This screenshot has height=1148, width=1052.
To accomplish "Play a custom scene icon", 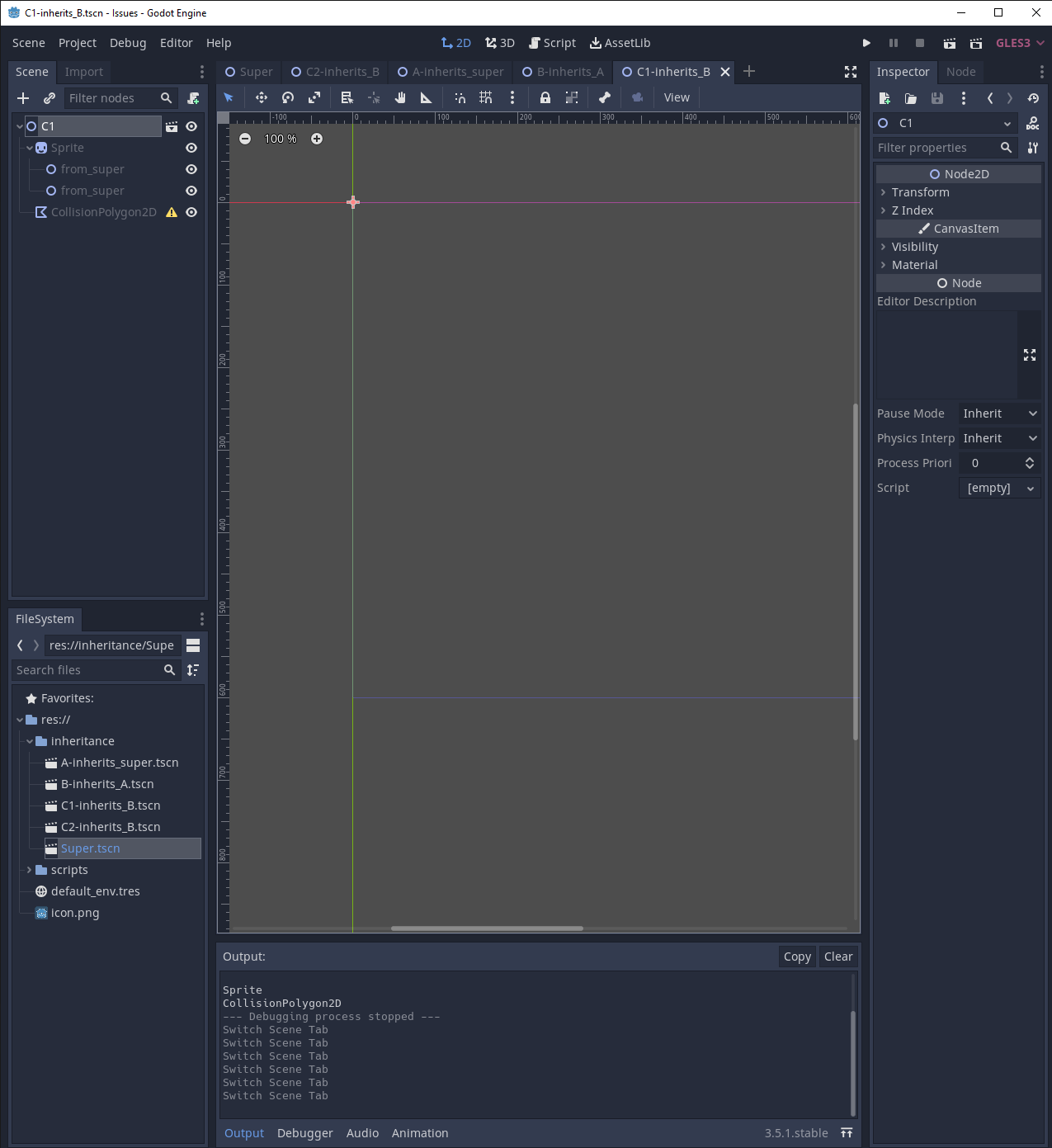I will point(976,43).
